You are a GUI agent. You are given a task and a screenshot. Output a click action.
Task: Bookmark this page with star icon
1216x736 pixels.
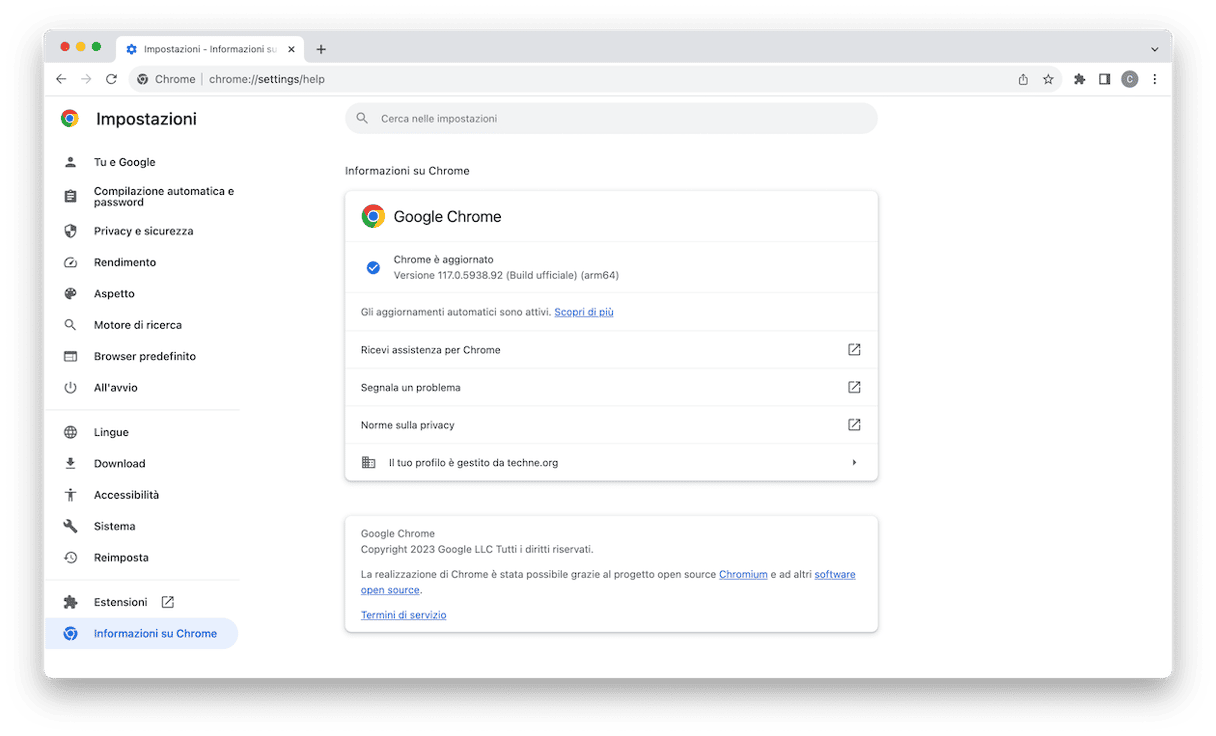coord(1048,79)
